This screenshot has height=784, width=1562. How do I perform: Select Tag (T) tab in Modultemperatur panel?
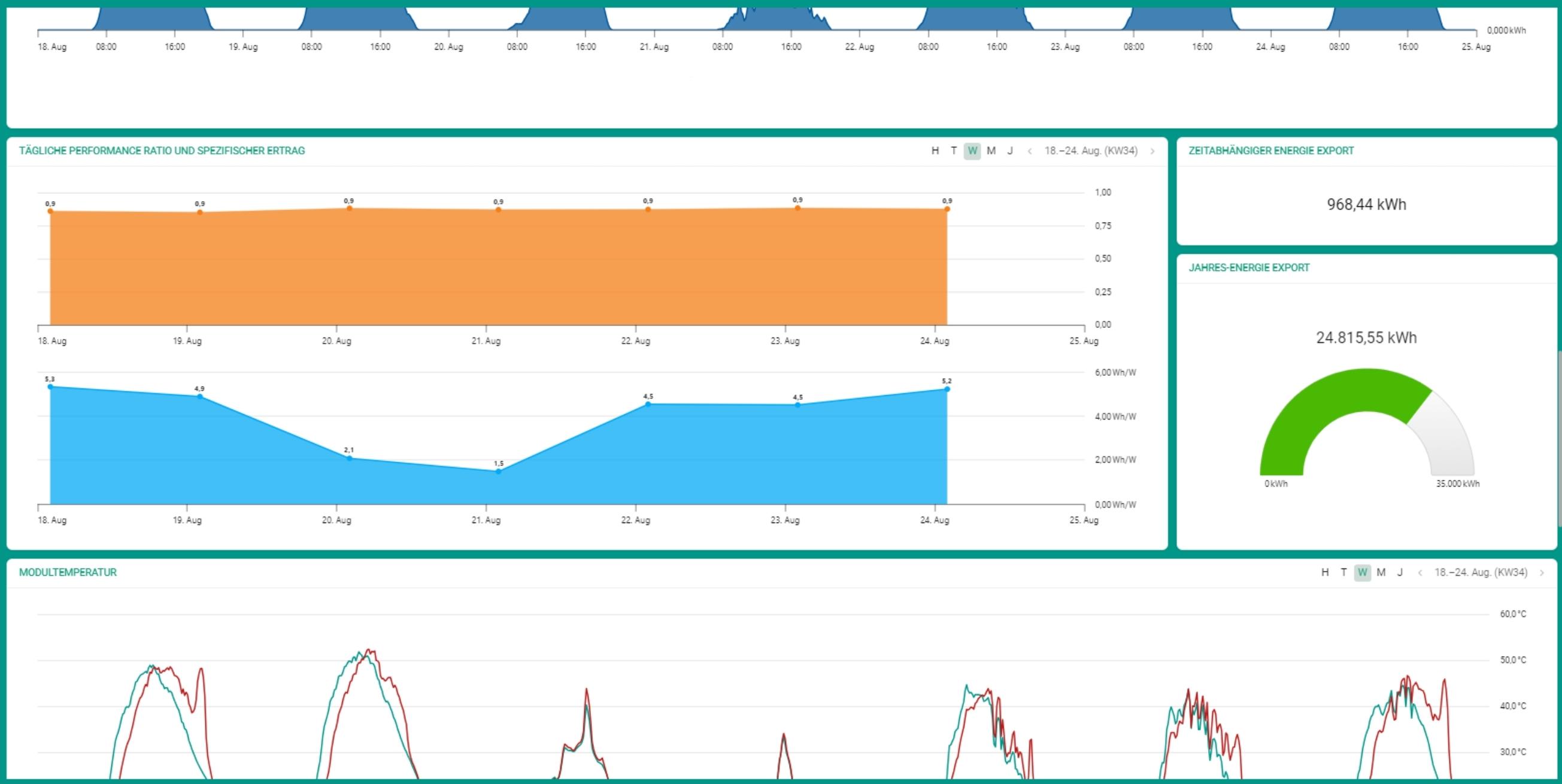click(1343, 572)
